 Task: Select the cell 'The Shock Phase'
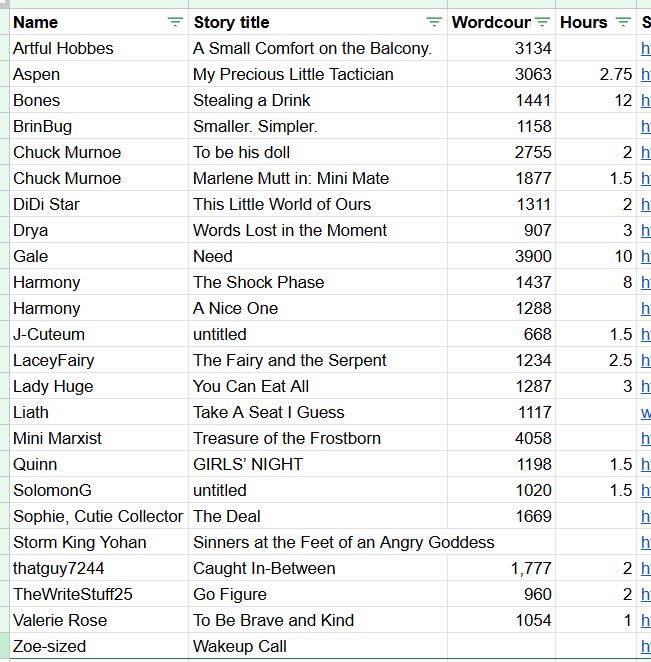pos(318,282)
